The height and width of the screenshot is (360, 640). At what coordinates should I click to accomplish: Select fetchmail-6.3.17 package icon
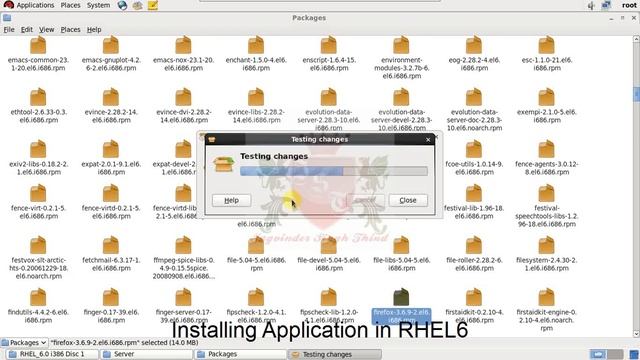tap(111, 245)
